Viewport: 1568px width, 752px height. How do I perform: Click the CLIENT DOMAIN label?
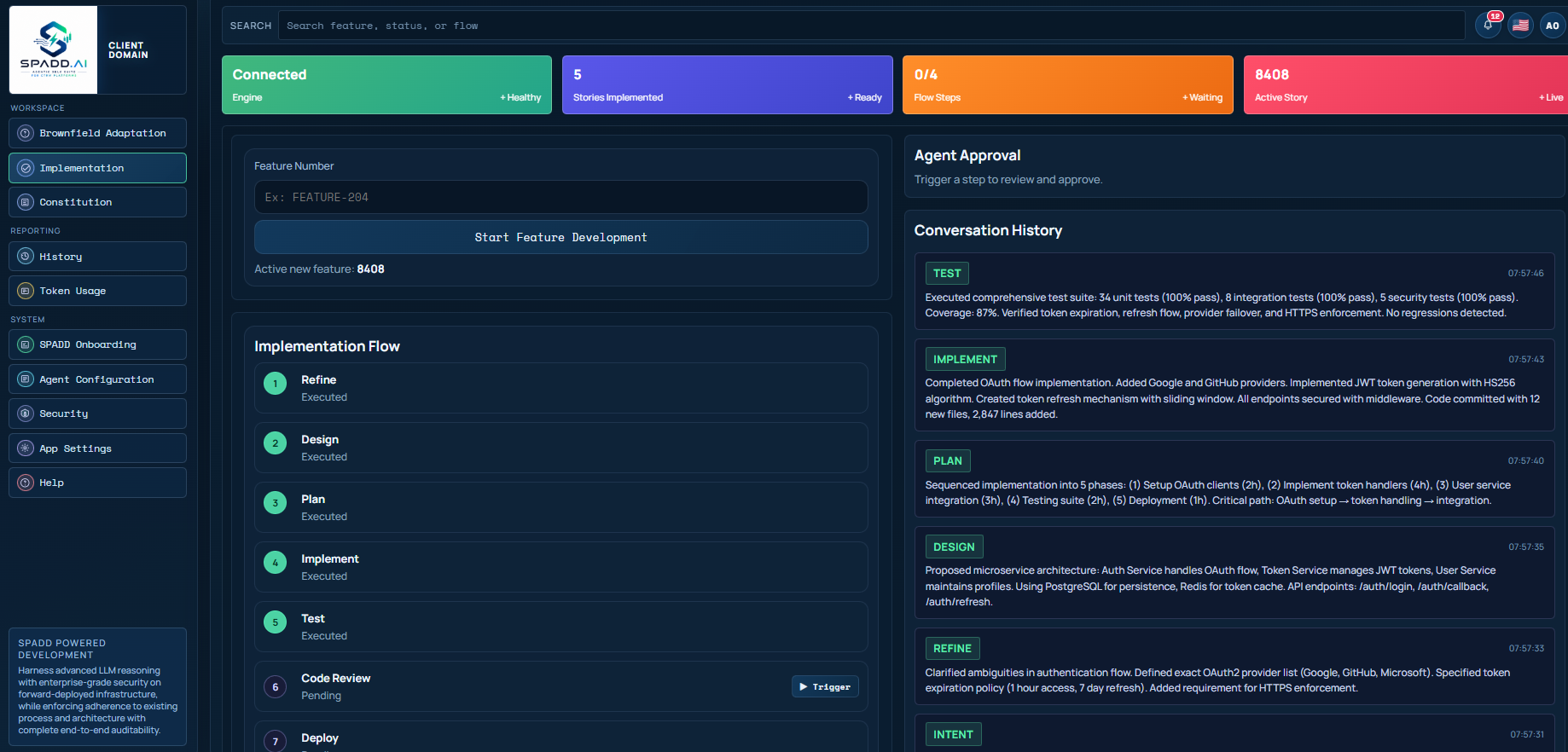click(128, 50)
